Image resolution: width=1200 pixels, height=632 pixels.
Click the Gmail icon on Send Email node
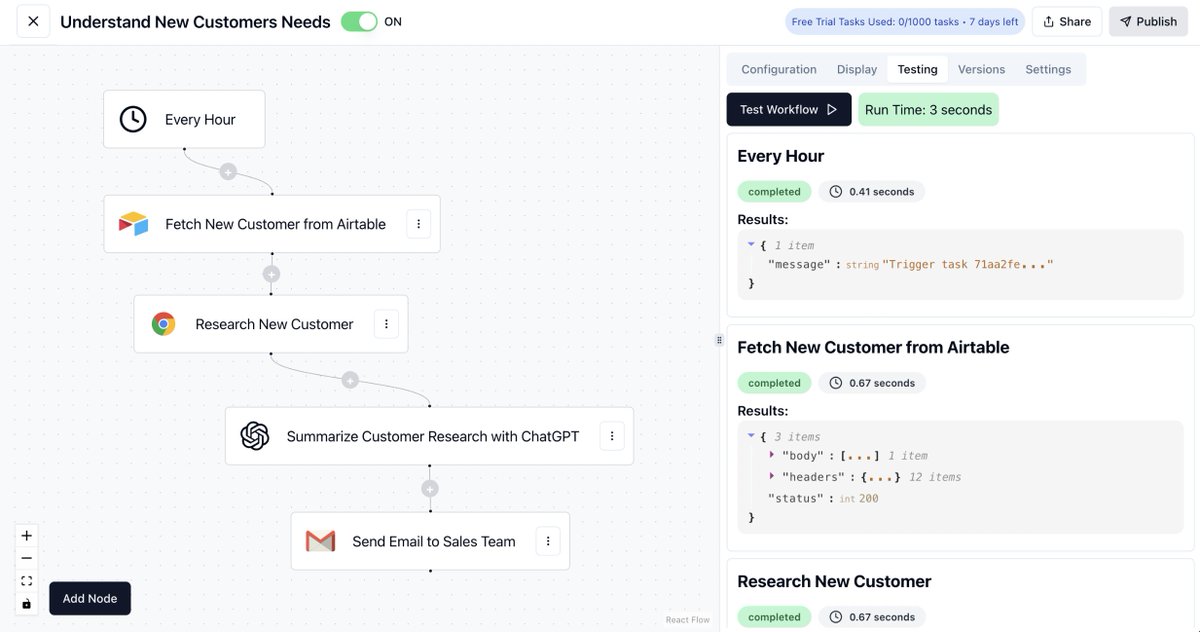[x=320, y=541]
